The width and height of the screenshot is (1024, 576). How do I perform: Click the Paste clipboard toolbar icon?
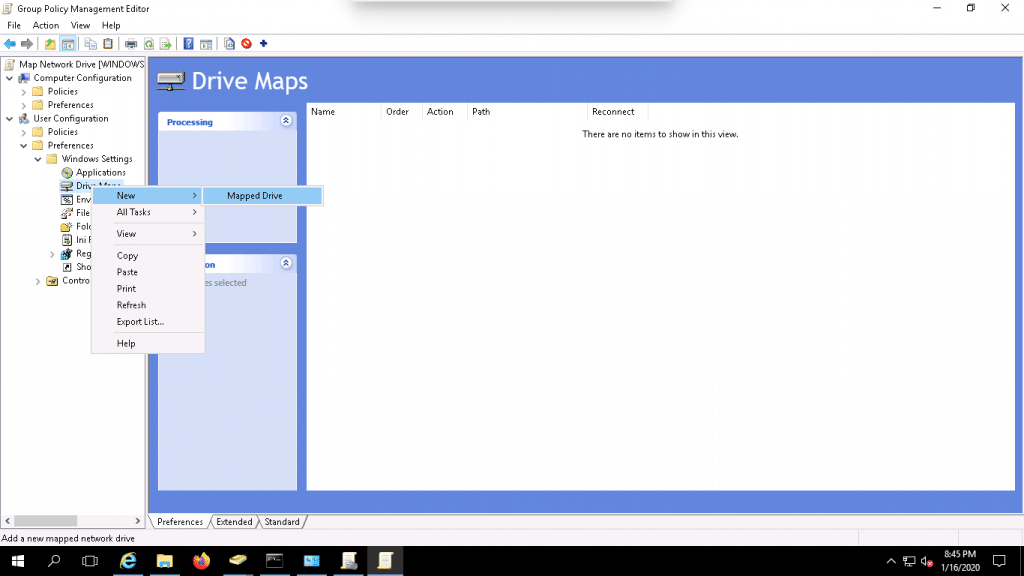coord(108,44)
